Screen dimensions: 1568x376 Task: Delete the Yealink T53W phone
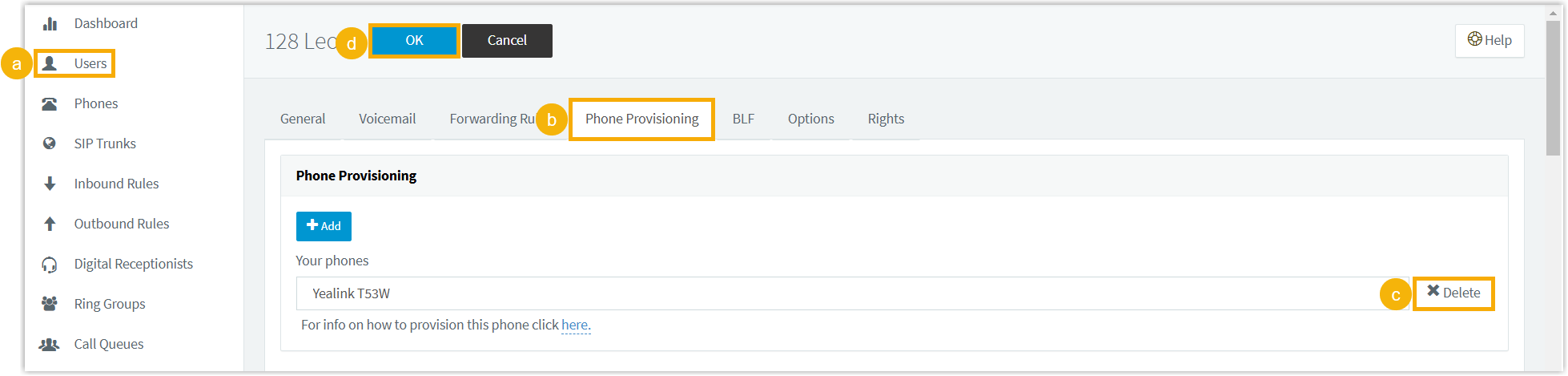[x=1453, y=293]
